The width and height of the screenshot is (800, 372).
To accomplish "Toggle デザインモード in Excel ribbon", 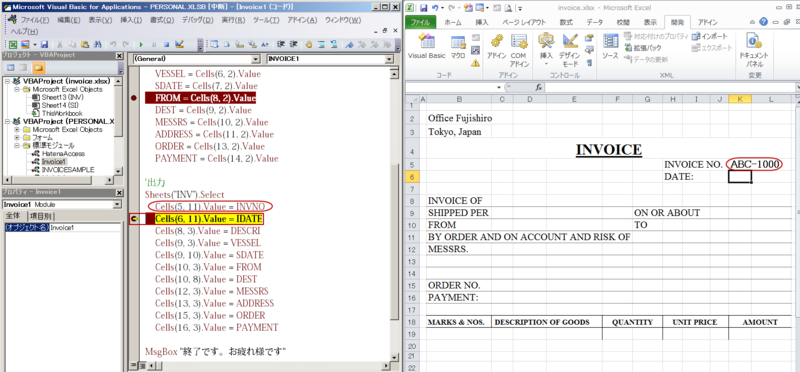I will [569, 50].
